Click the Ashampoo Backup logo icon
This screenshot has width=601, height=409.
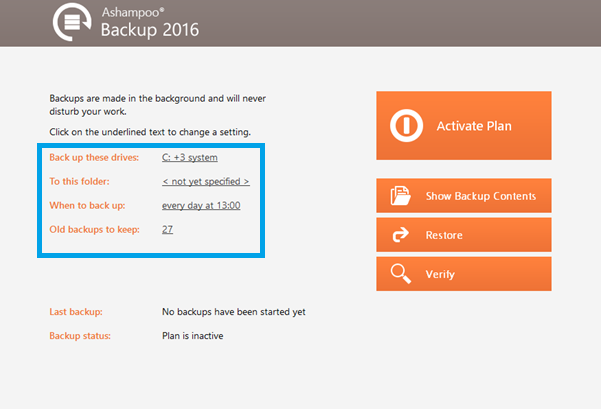72,22
